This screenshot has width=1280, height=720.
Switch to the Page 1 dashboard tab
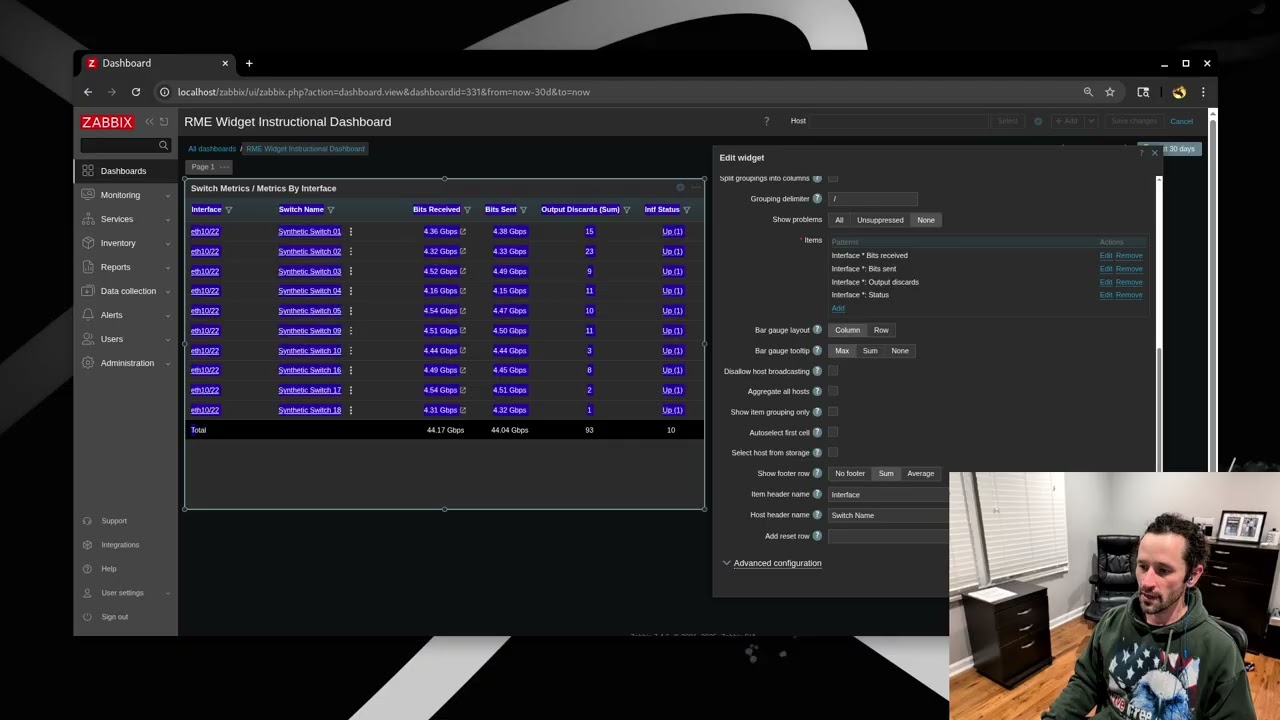pos(203,167)
